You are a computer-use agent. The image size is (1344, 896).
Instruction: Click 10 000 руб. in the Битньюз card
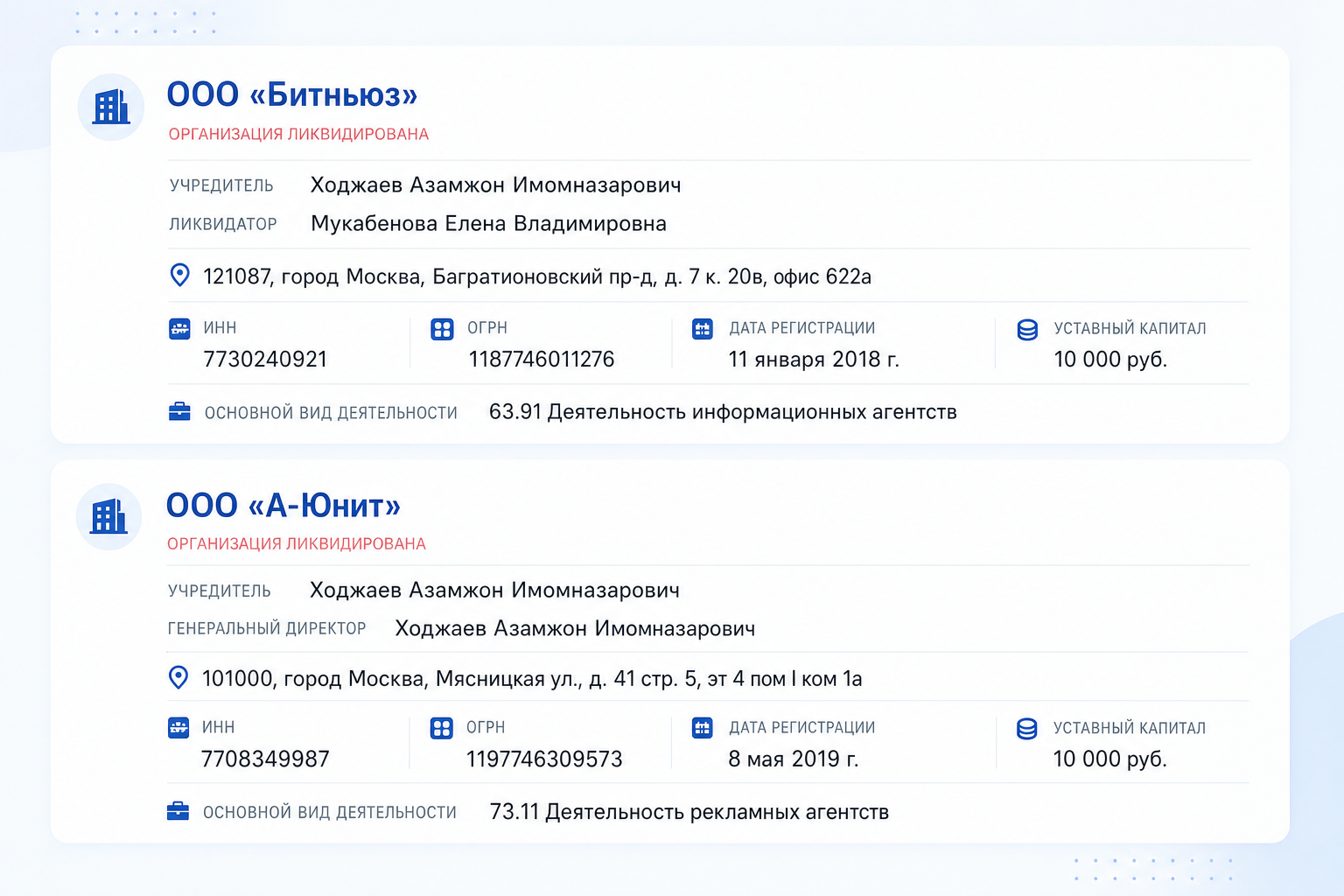click(x=1110, y=360)
